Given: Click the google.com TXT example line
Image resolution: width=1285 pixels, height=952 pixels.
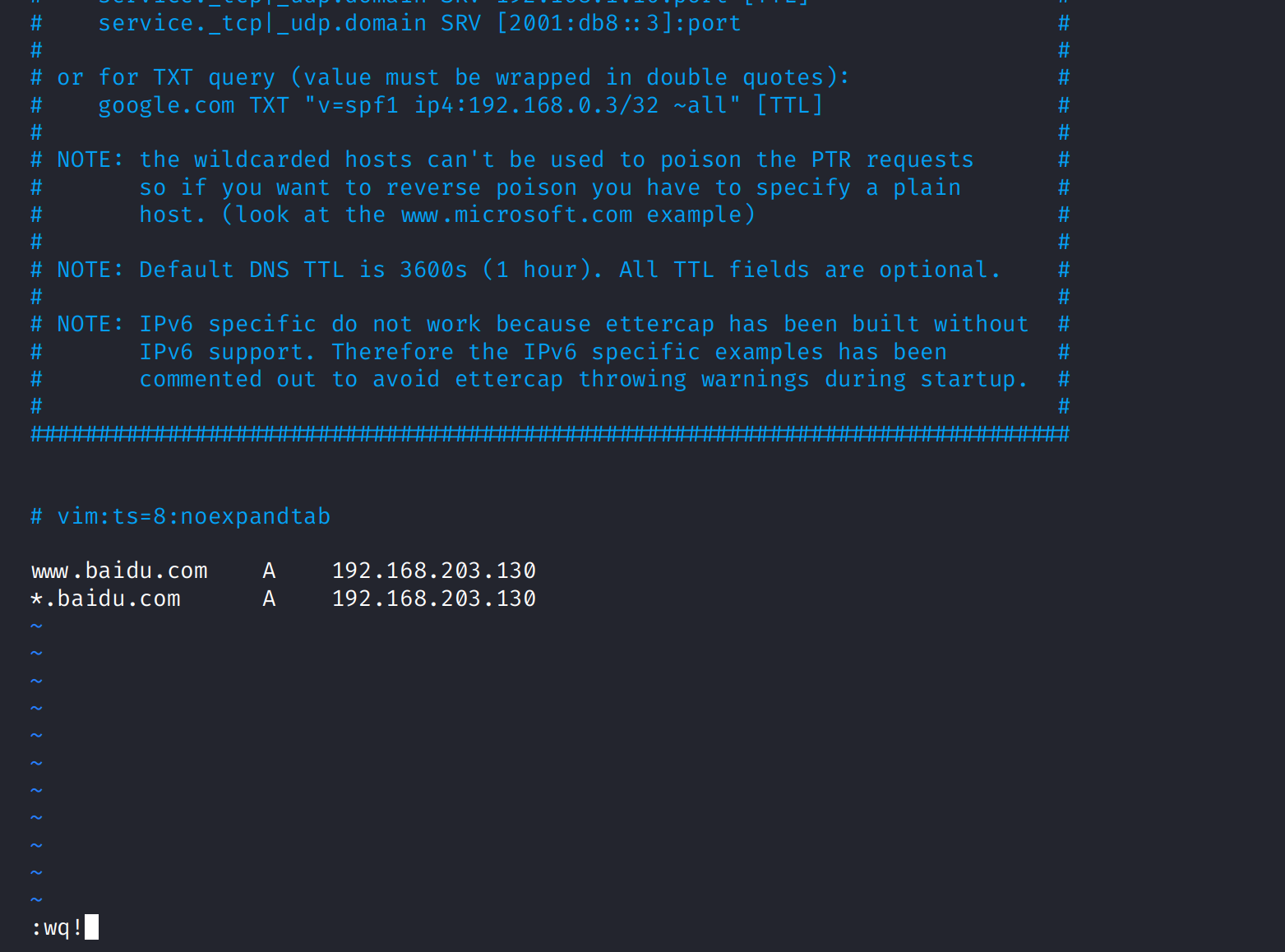Looking at the screenshot, I should 460,105.
